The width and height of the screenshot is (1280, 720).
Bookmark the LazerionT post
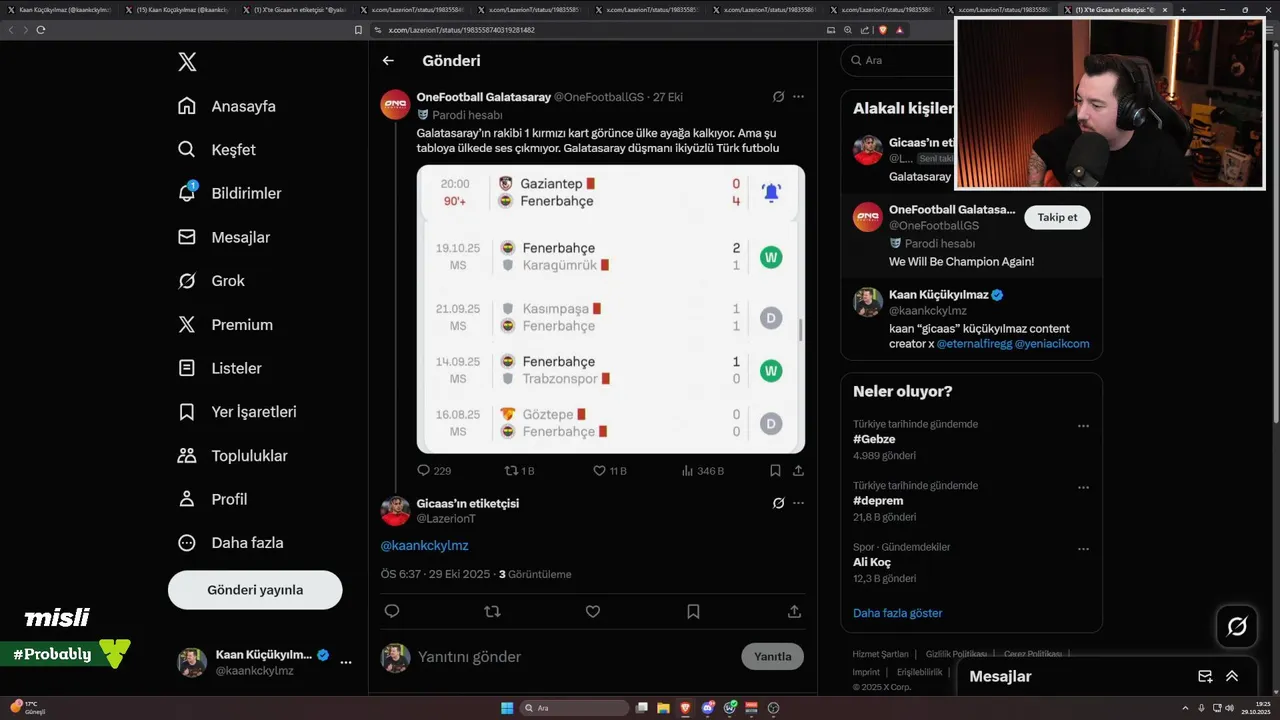tap(693, 611)
